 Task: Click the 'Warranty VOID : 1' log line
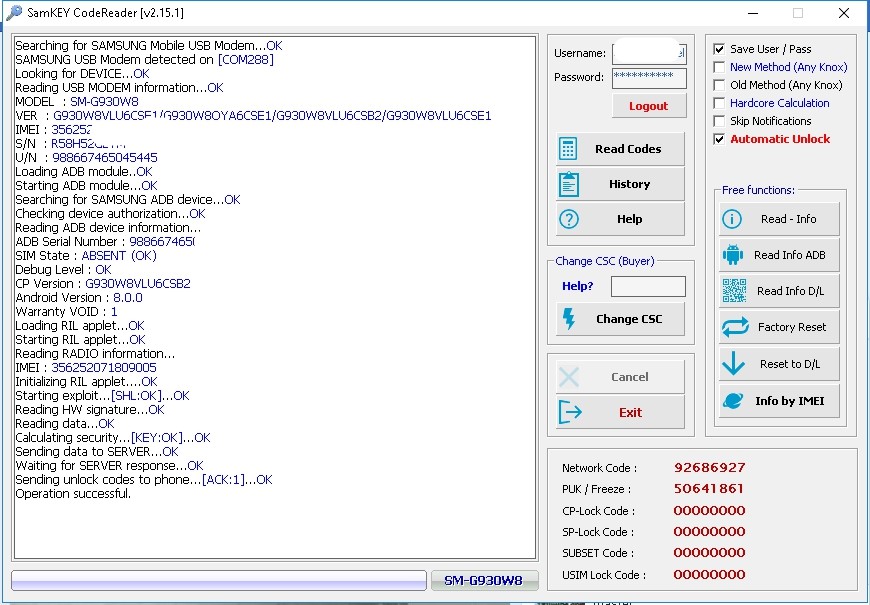click(67, 311)
